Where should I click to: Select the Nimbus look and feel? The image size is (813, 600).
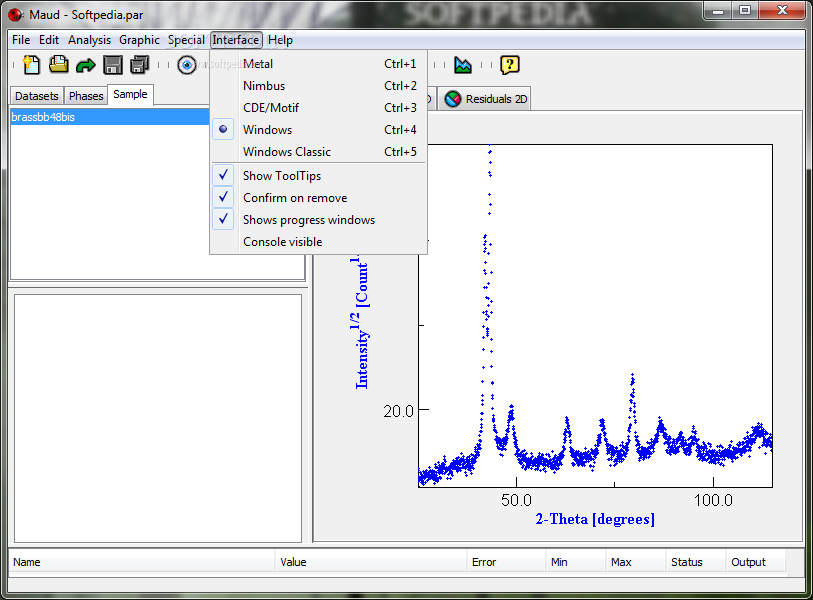(x=318, y=86)
